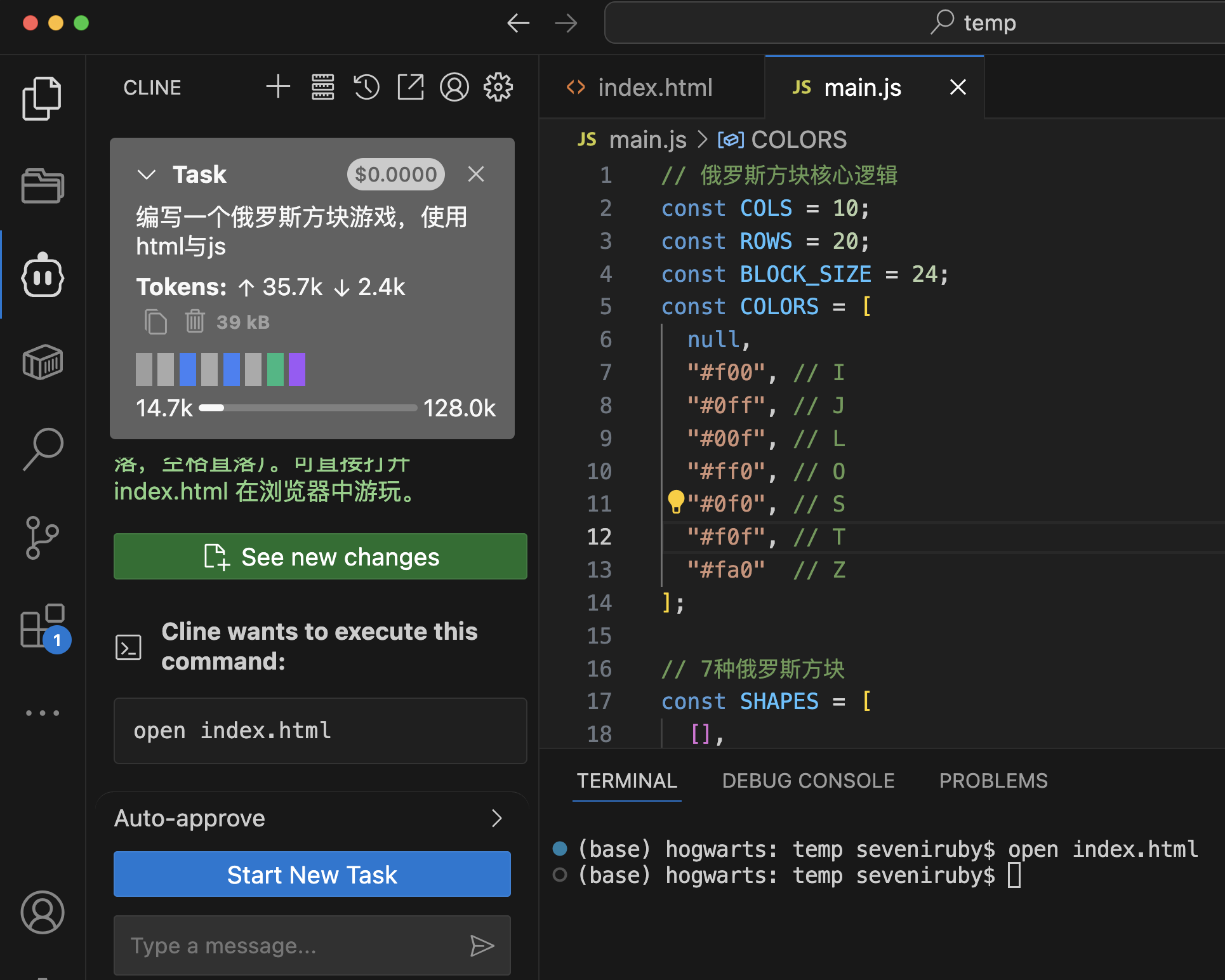This screenshot has width=1225, height=980.
Task: Switch to the index.html editor tab
Action: coord(654,88)
